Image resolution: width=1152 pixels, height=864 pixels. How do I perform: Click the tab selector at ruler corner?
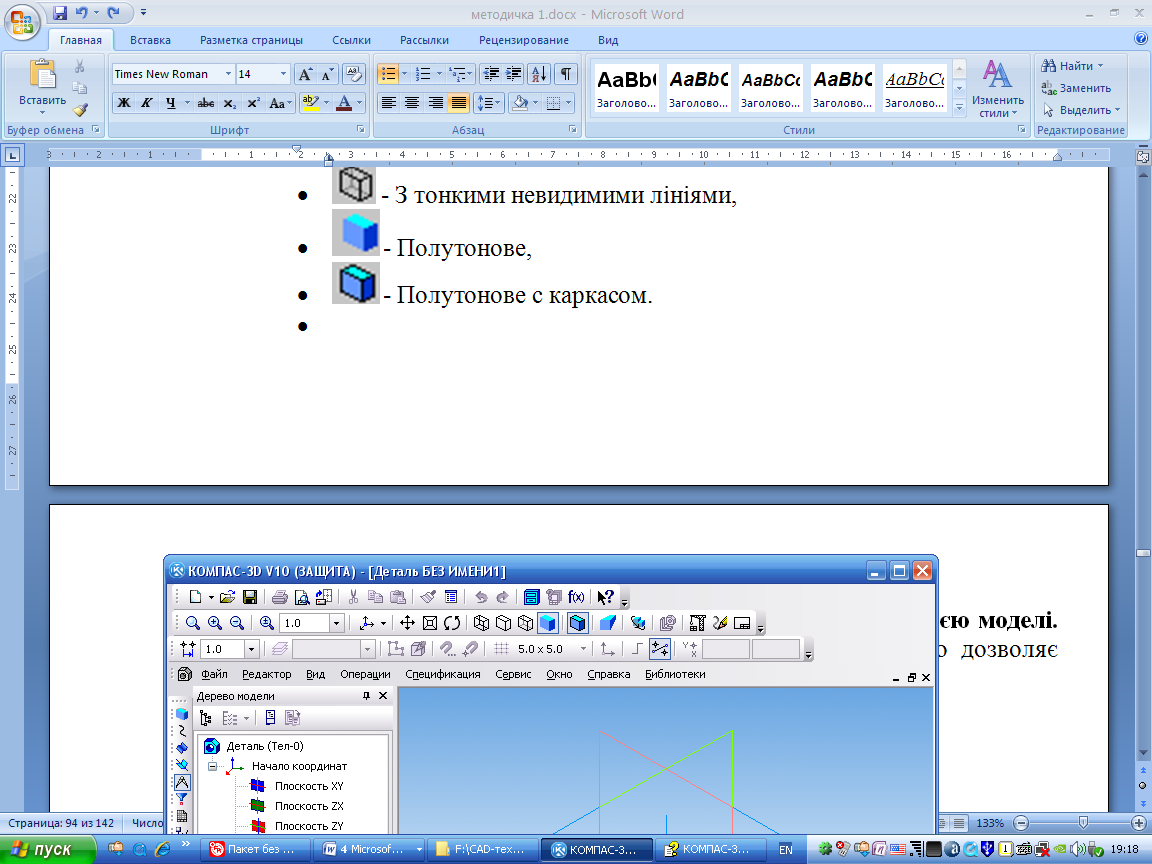13,155
